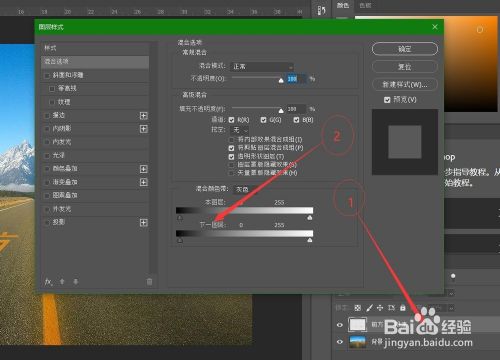Open 混合颜色带 dropdown showing 灰色
Image resolution: width=500 pixels, height=360 pixels.
click(245, 189)
